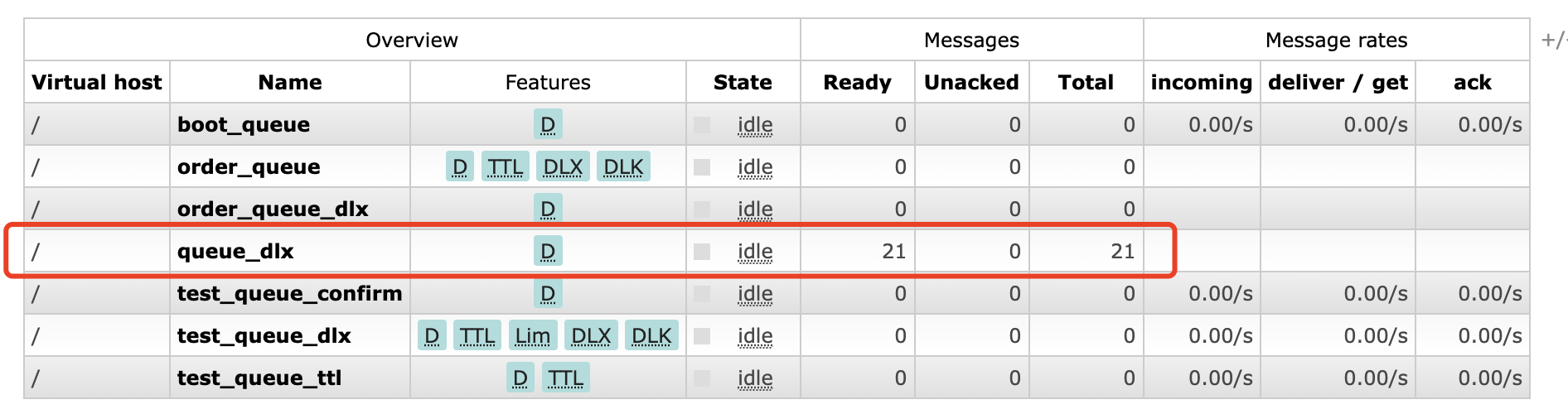Click state indicator square for boot_queue
This screenshot has width=1568, height=414.
click(x=702, y=125)
